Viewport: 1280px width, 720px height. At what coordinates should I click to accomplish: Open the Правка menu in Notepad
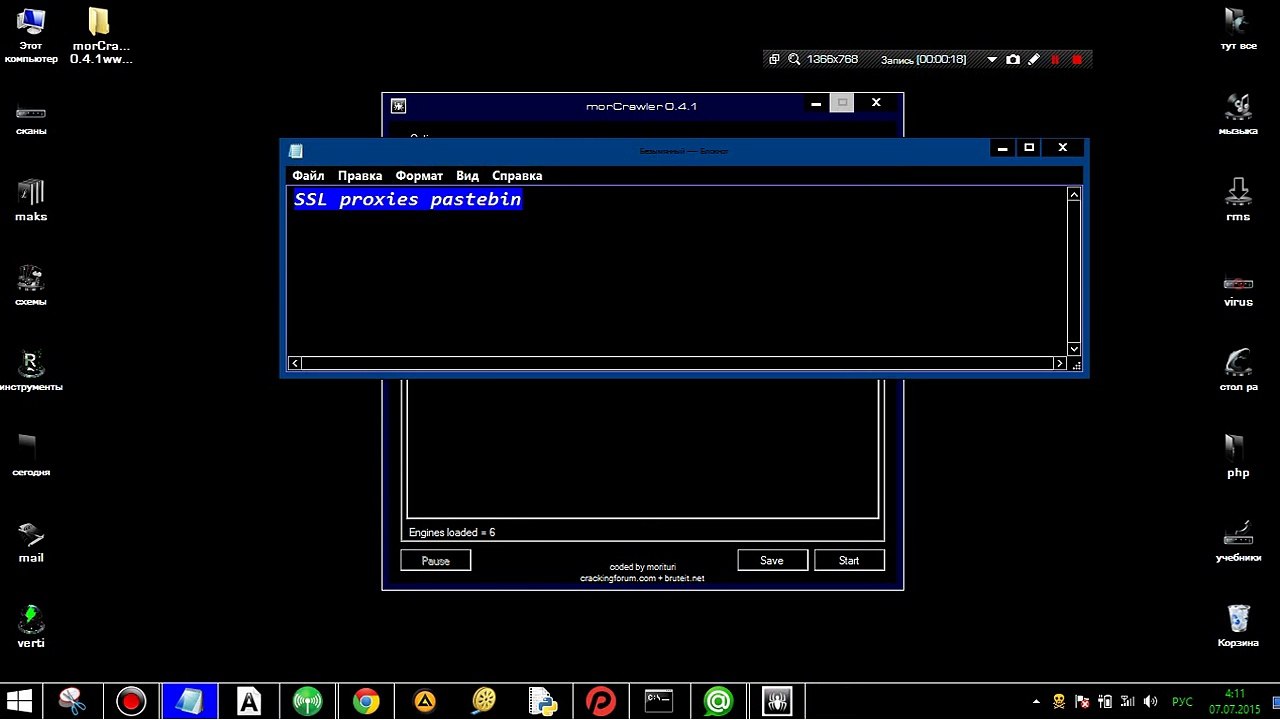[x=360, y=176]
